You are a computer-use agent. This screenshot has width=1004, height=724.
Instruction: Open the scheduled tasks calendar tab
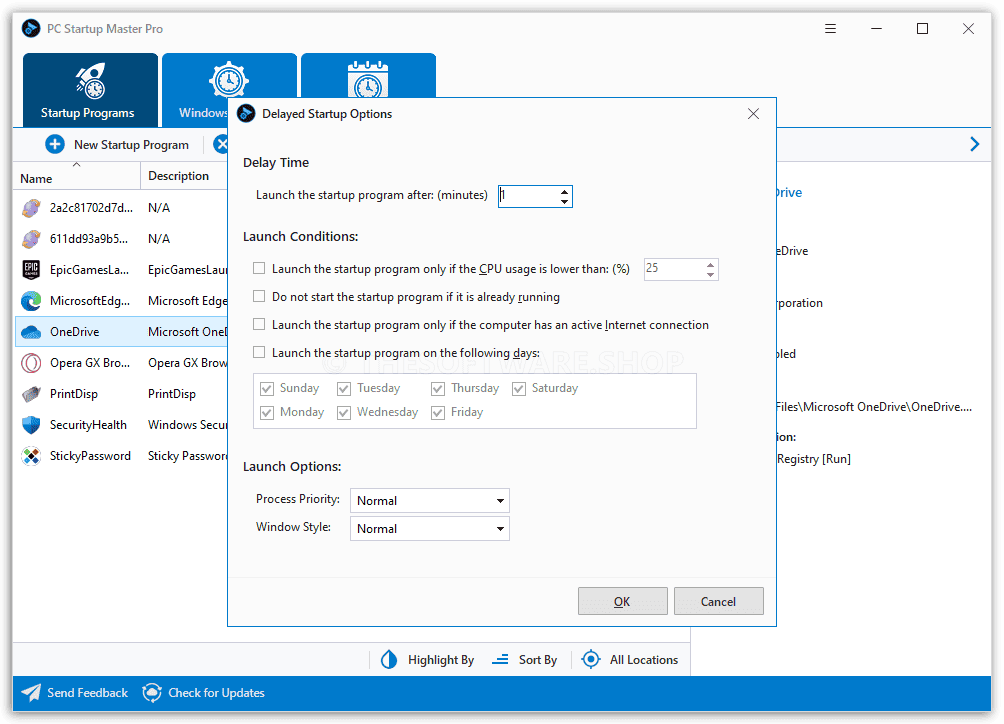coord(368,76)
